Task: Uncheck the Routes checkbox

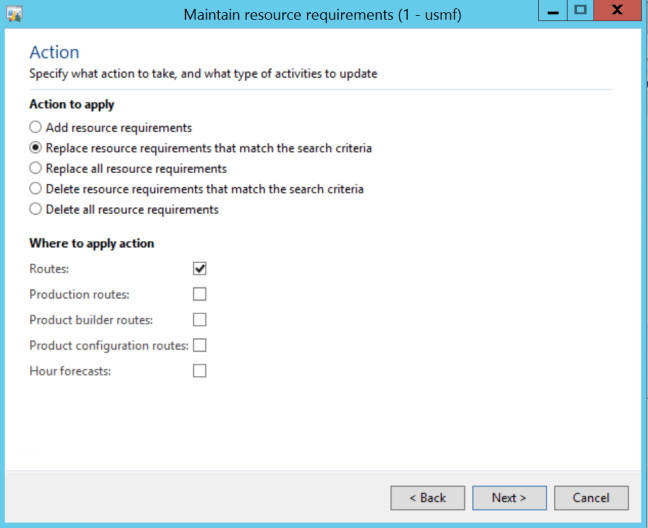Action: tap(200, 269)
